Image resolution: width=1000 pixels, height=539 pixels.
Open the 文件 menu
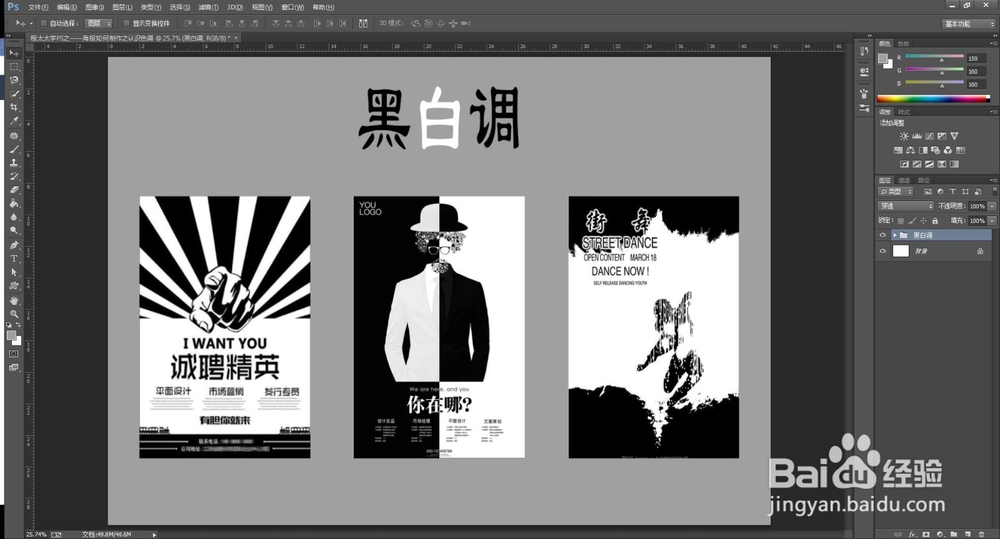(38, 7)
